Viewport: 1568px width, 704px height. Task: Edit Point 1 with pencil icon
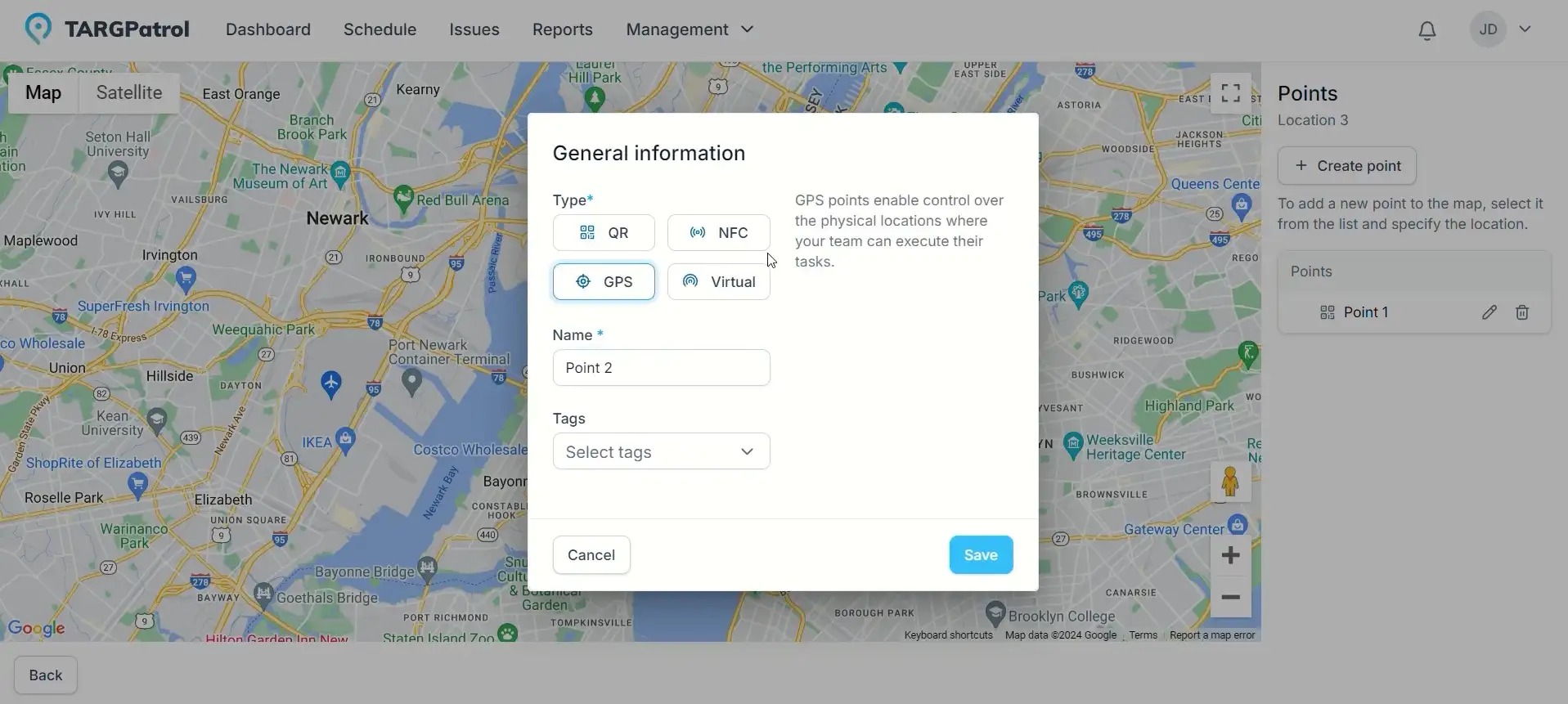(1489, 312)
